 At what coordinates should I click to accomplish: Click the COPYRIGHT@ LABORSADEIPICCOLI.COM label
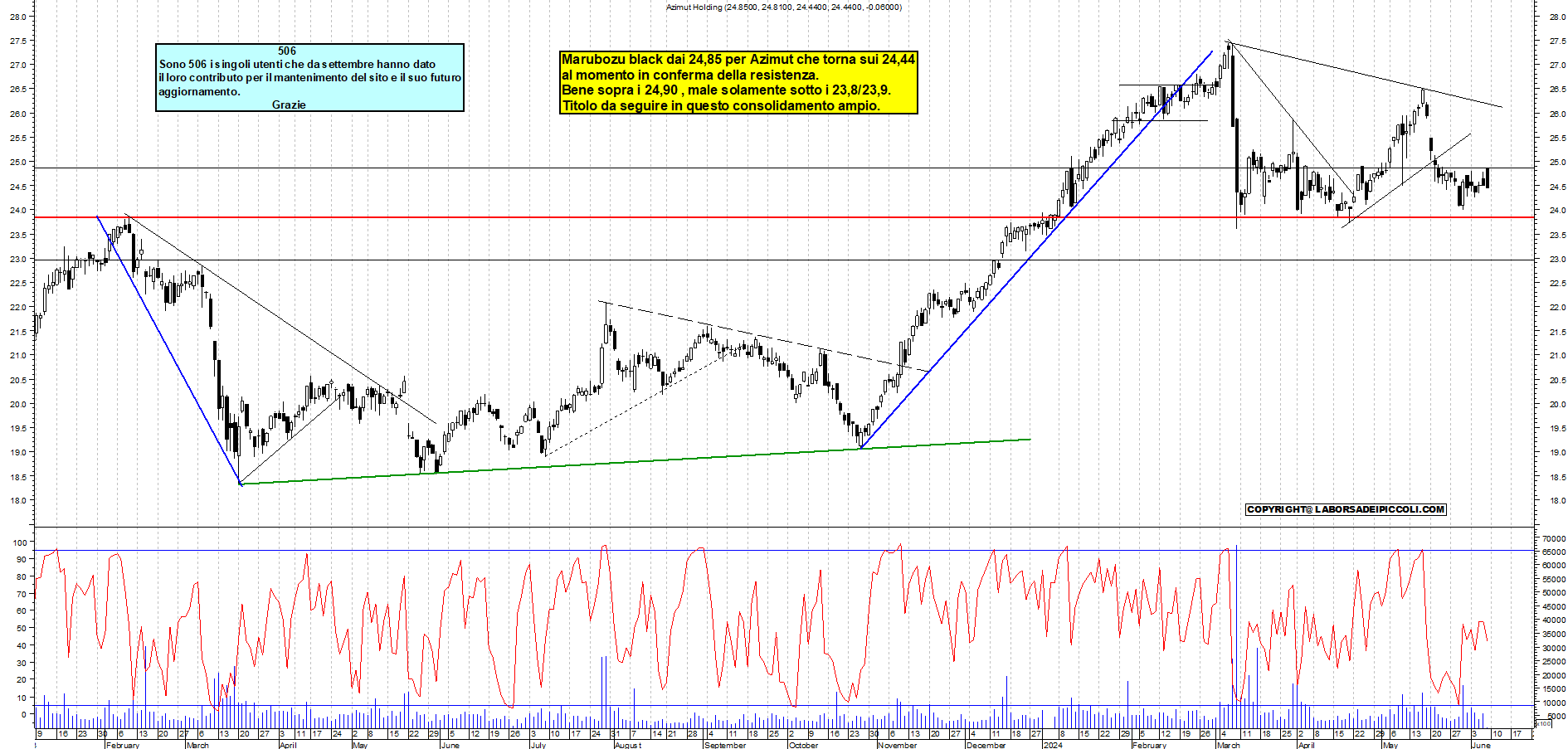click(1346, 509)
